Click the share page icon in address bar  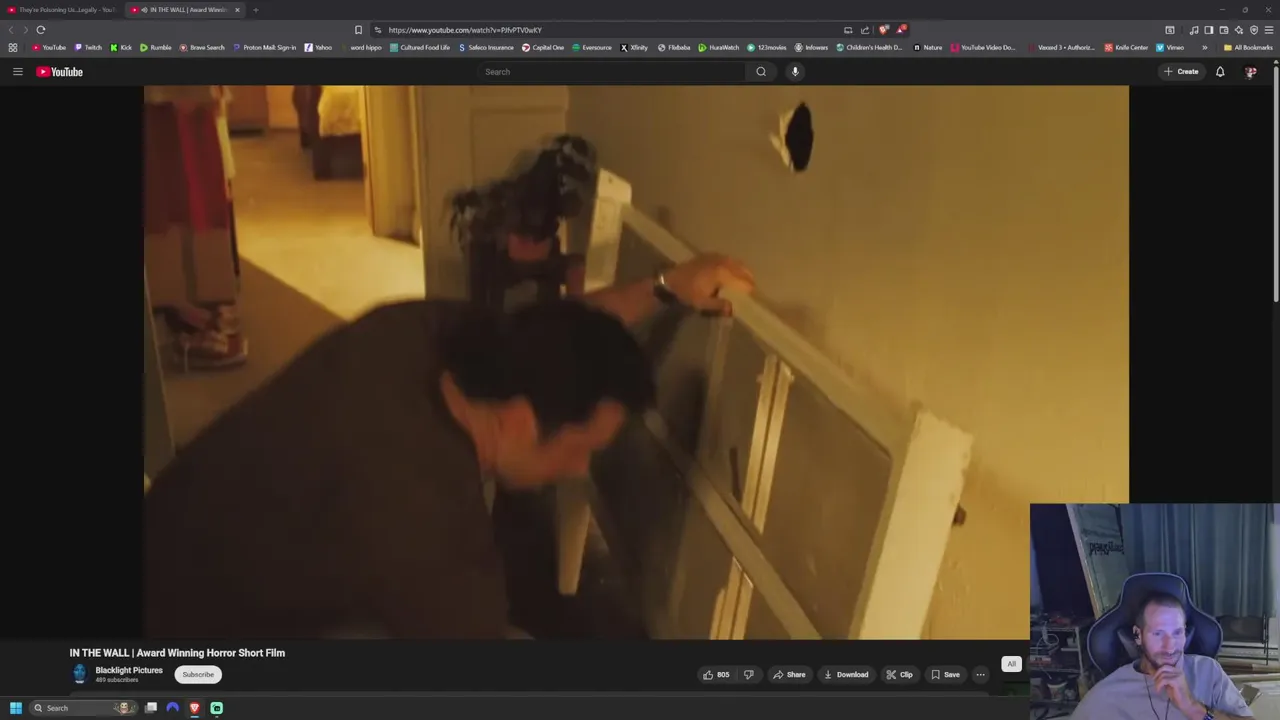[865, 30]
